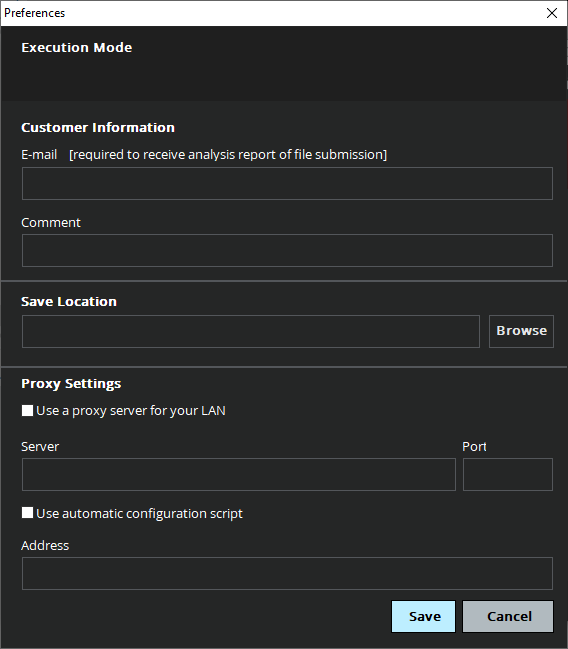Click the "Use a proxy server for your LAN" label
The image size is (568, 649).
[x=131, y=411]
